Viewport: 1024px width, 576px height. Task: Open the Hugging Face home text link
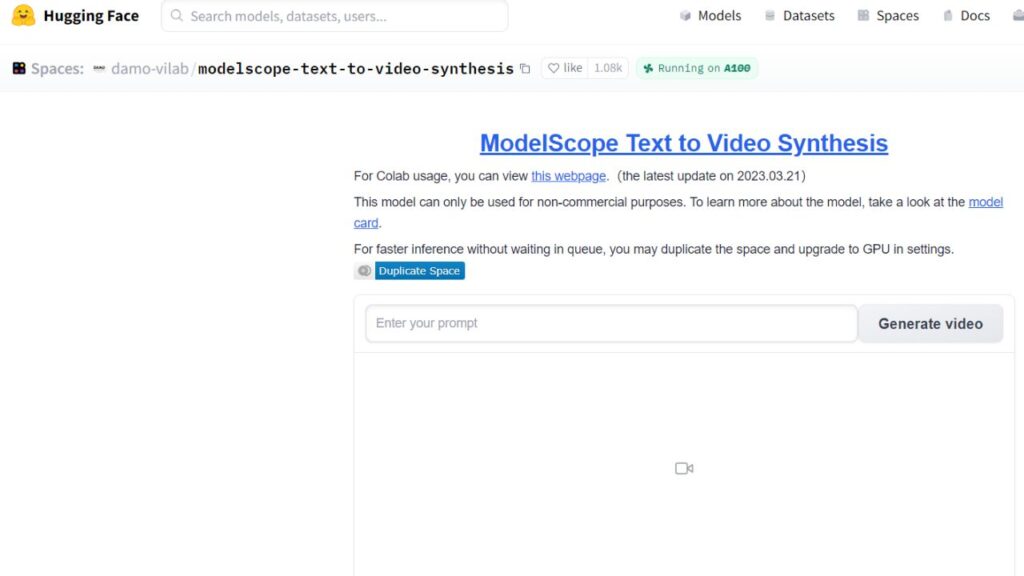pos(91,16)
